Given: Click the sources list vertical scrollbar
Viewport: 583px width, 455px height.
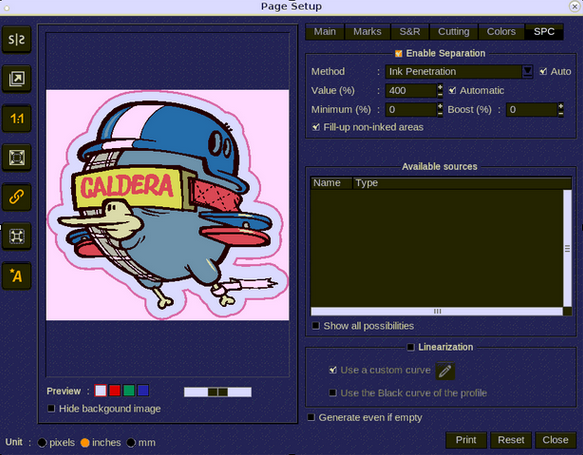Looking at the screenshot, I should click(x=567, y=248).
